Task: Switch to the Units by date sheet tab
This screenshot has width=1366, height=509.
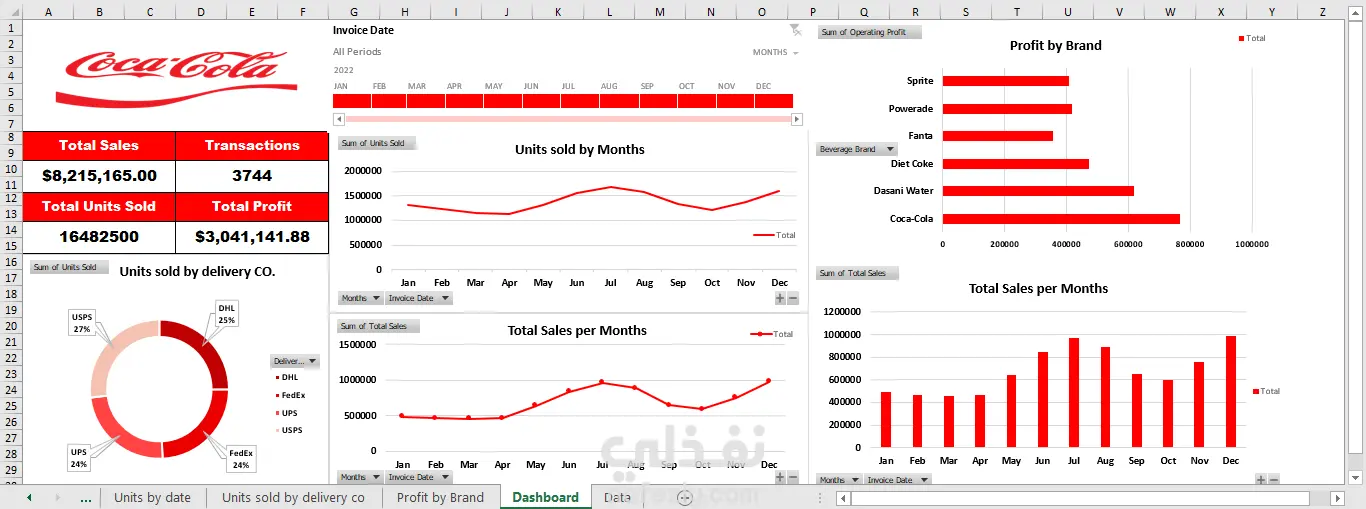Action: pyautogui.click(x=152, y=497)
